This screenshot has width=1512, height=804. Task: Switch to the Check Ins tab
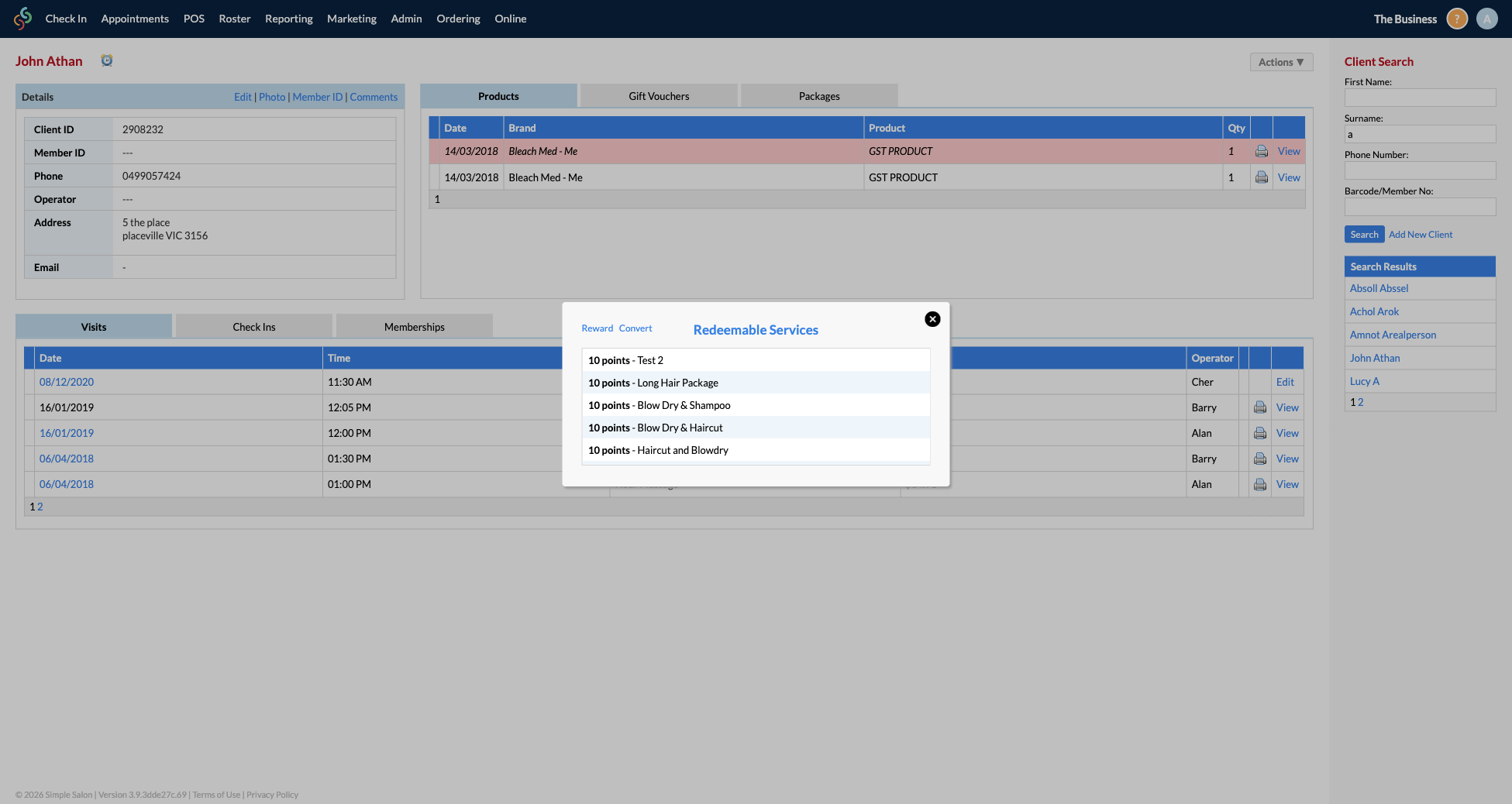[x=253, y=326]
